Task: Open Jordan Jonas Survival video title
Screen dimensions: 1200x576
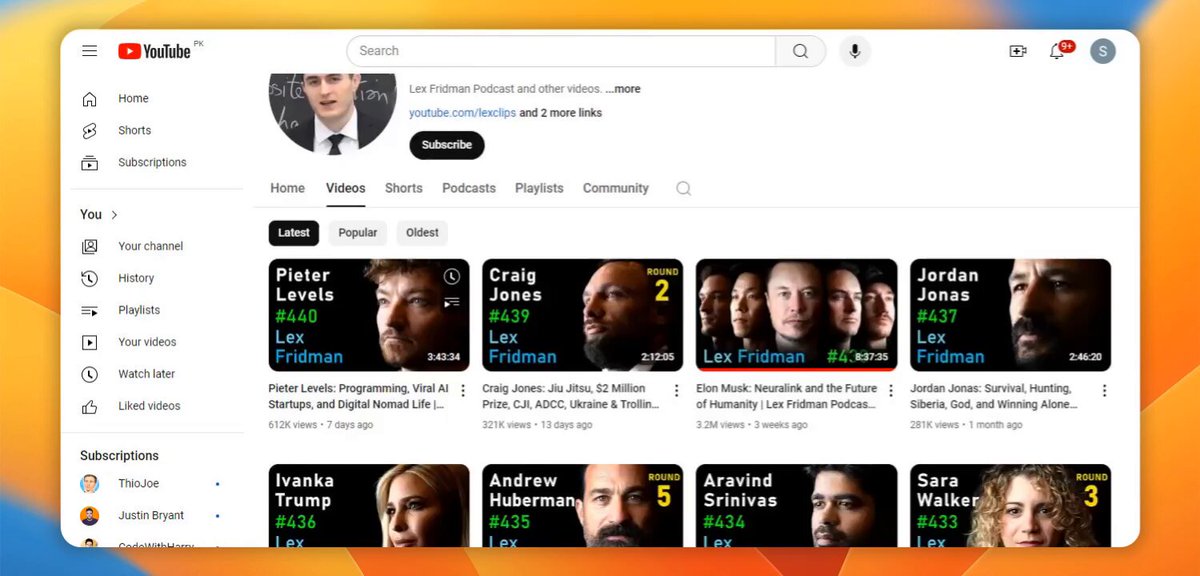Action: [994, 396]
